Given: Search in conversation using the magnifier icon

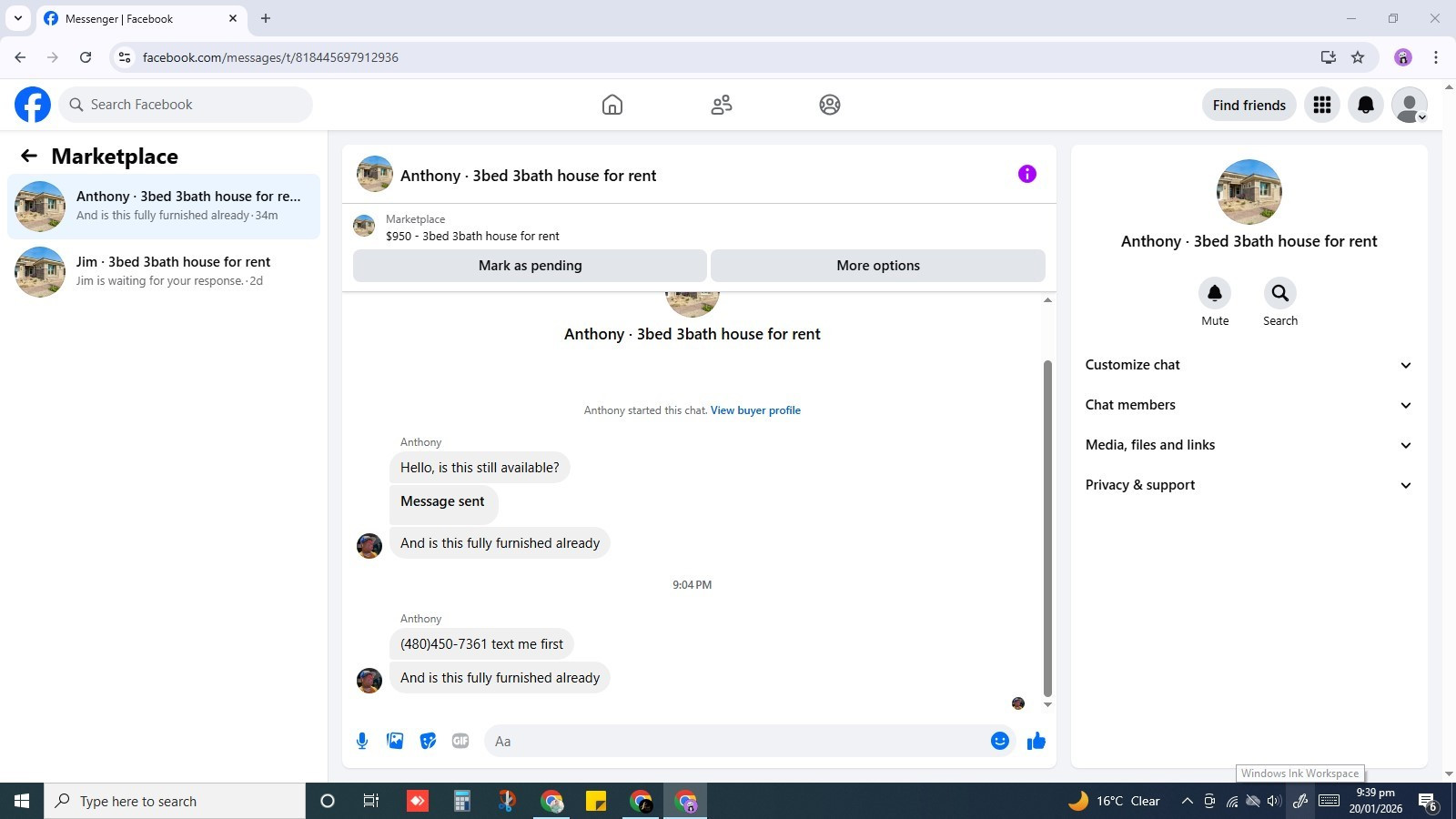Looking at the screenshot, I should pos(1280,293).
